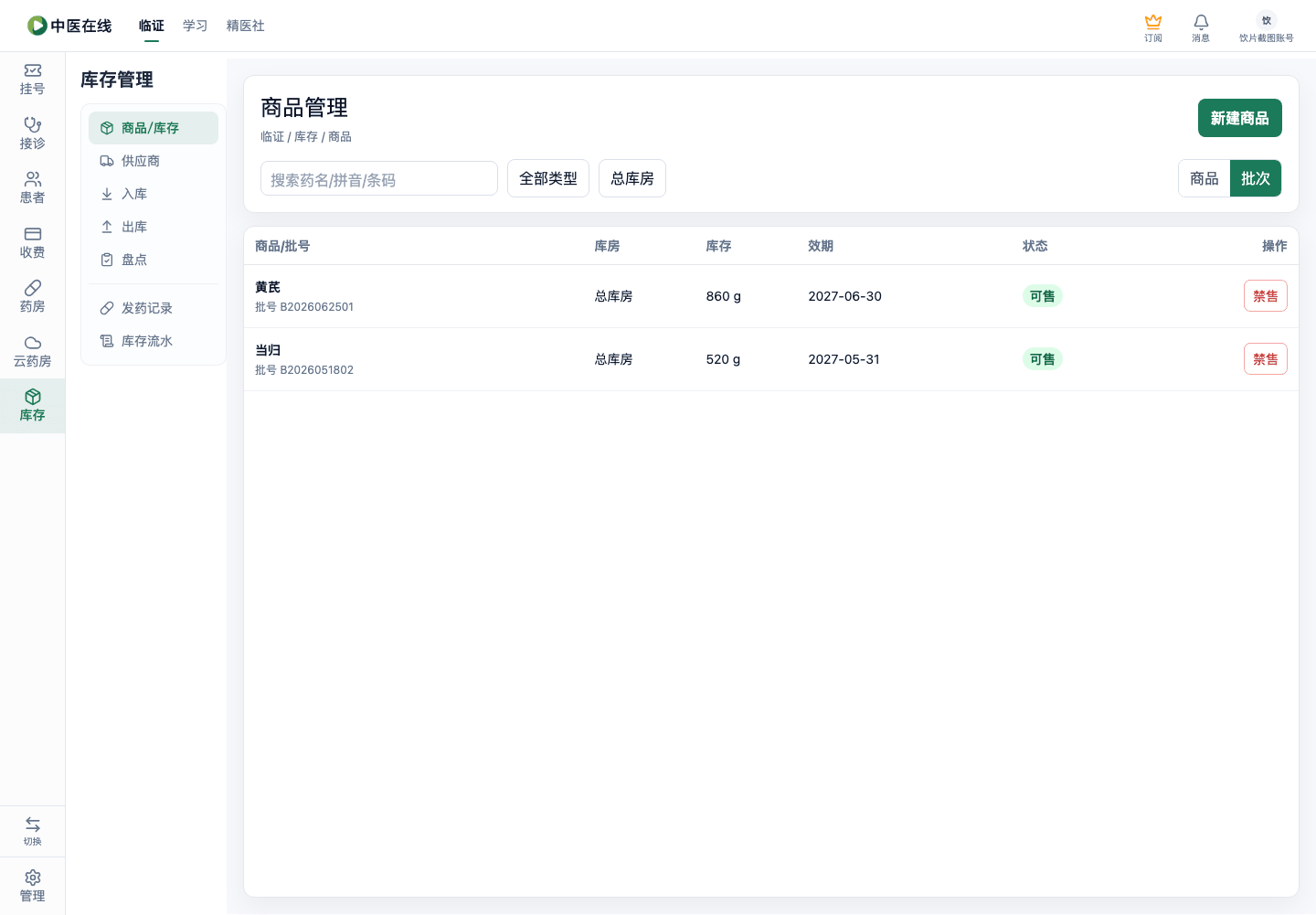Screen dimensions: 1316x915
Task: Click 860 g stock value
Action: point(724,296)
